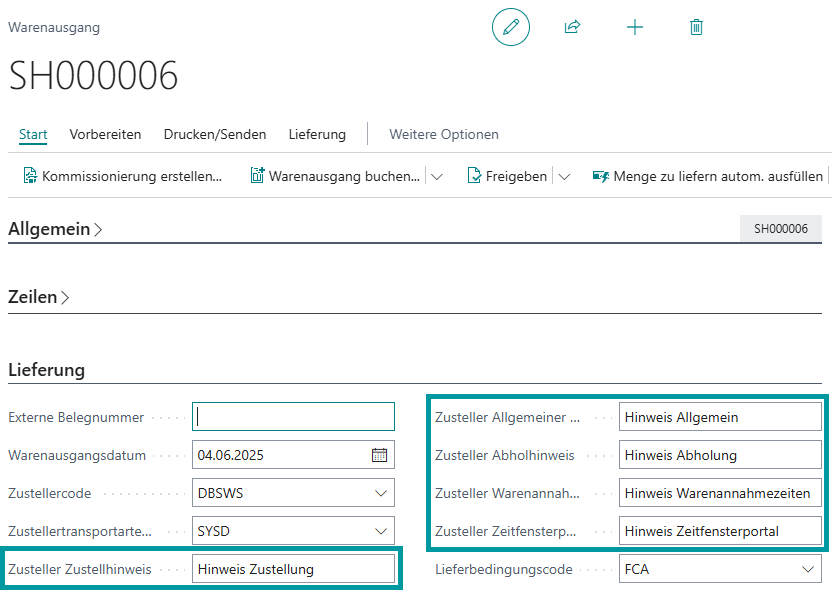This screenshot has width=832, height=593.
Task: Expand the Allgemein section
Action: (x=55, y=229)
